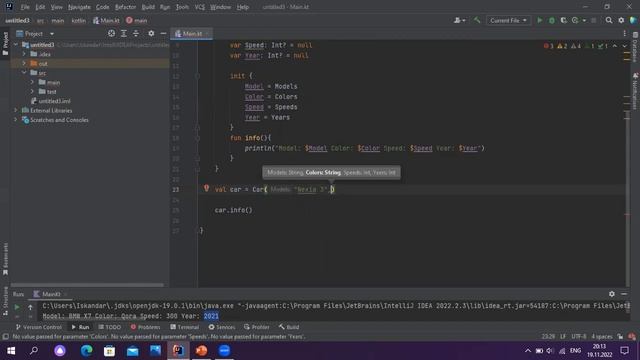Screen dimensions: 640x360
Task: Click the intention light bulb on line 23
Action: click(x=207, y=188)
